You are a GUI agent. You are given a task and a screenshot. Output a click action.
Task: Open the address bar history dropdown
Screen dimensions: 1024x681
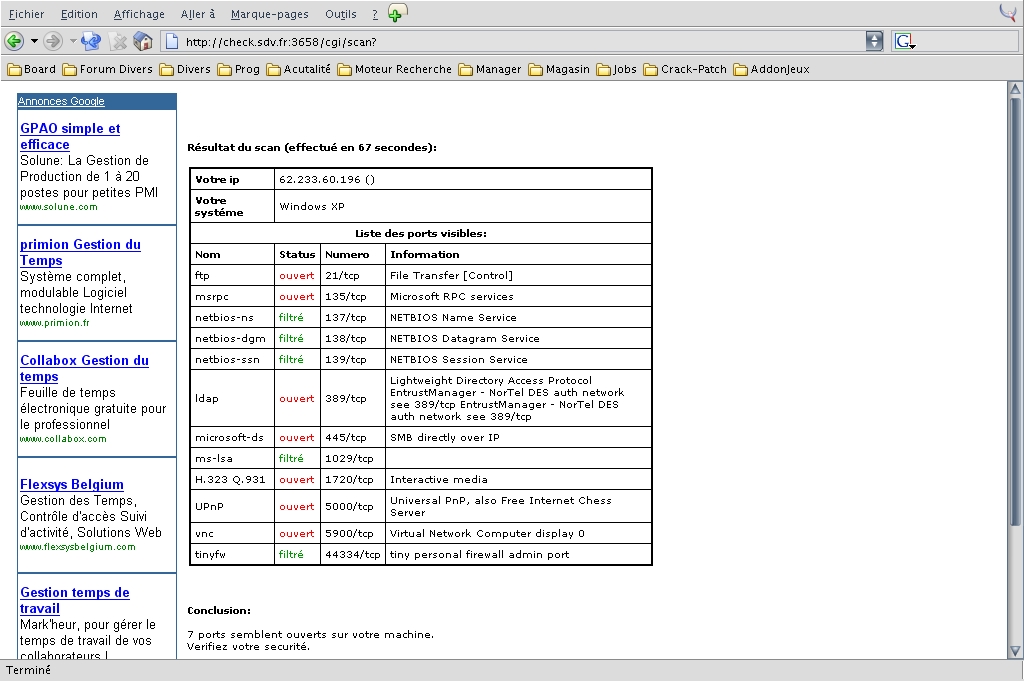(874, 41)
